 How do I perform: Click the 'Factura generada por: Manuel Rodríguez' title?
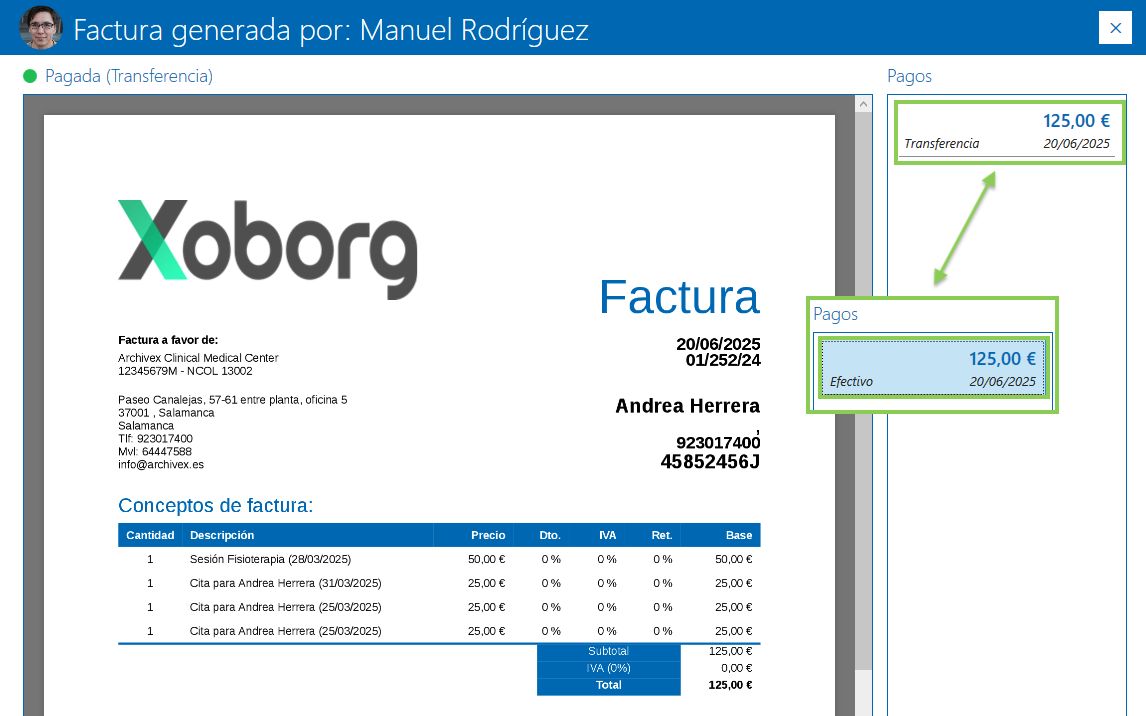pyautogui.click(x=331, y=30)
